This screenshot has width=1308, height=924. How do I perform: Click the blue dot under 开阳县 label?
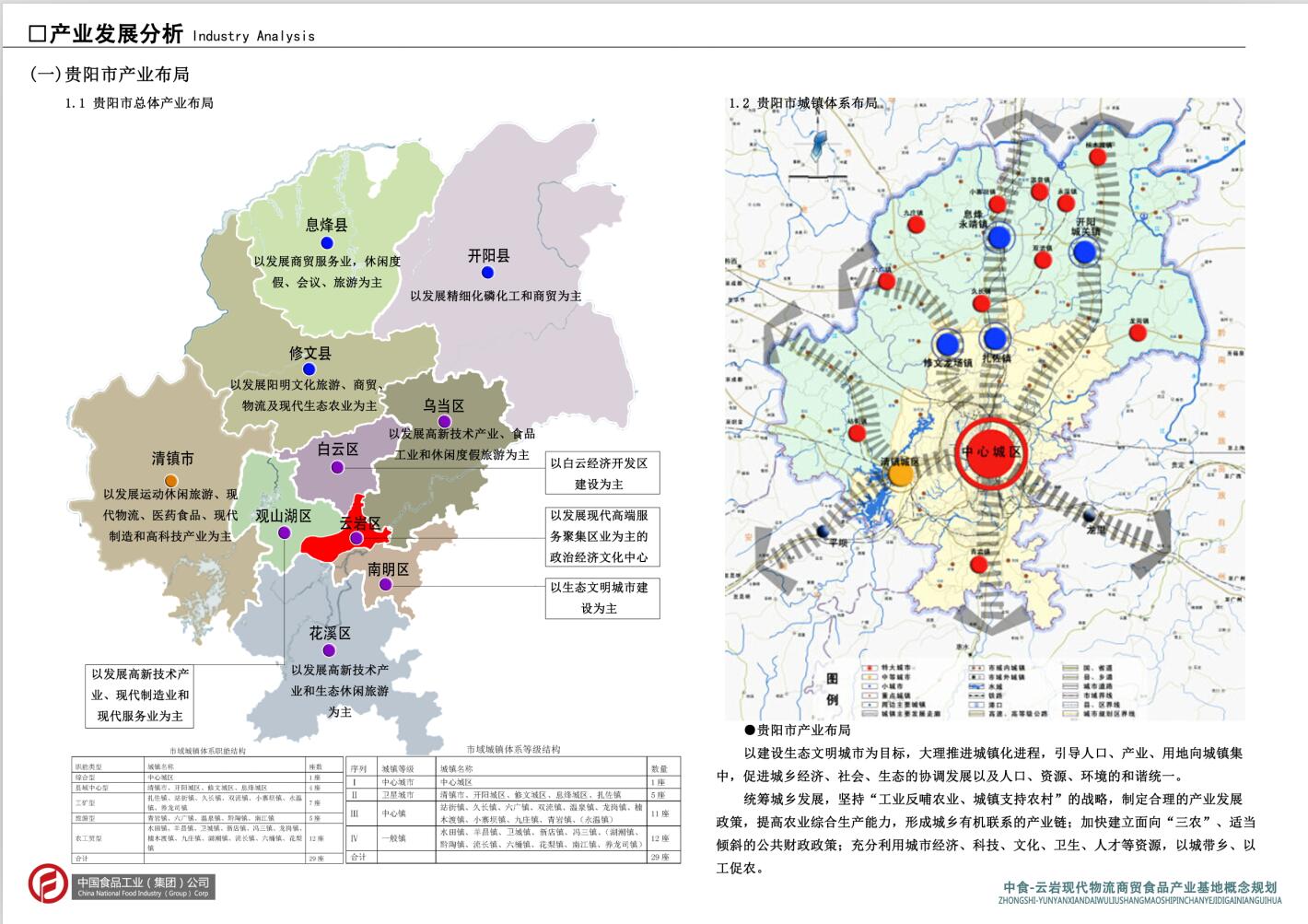point(487,272)
